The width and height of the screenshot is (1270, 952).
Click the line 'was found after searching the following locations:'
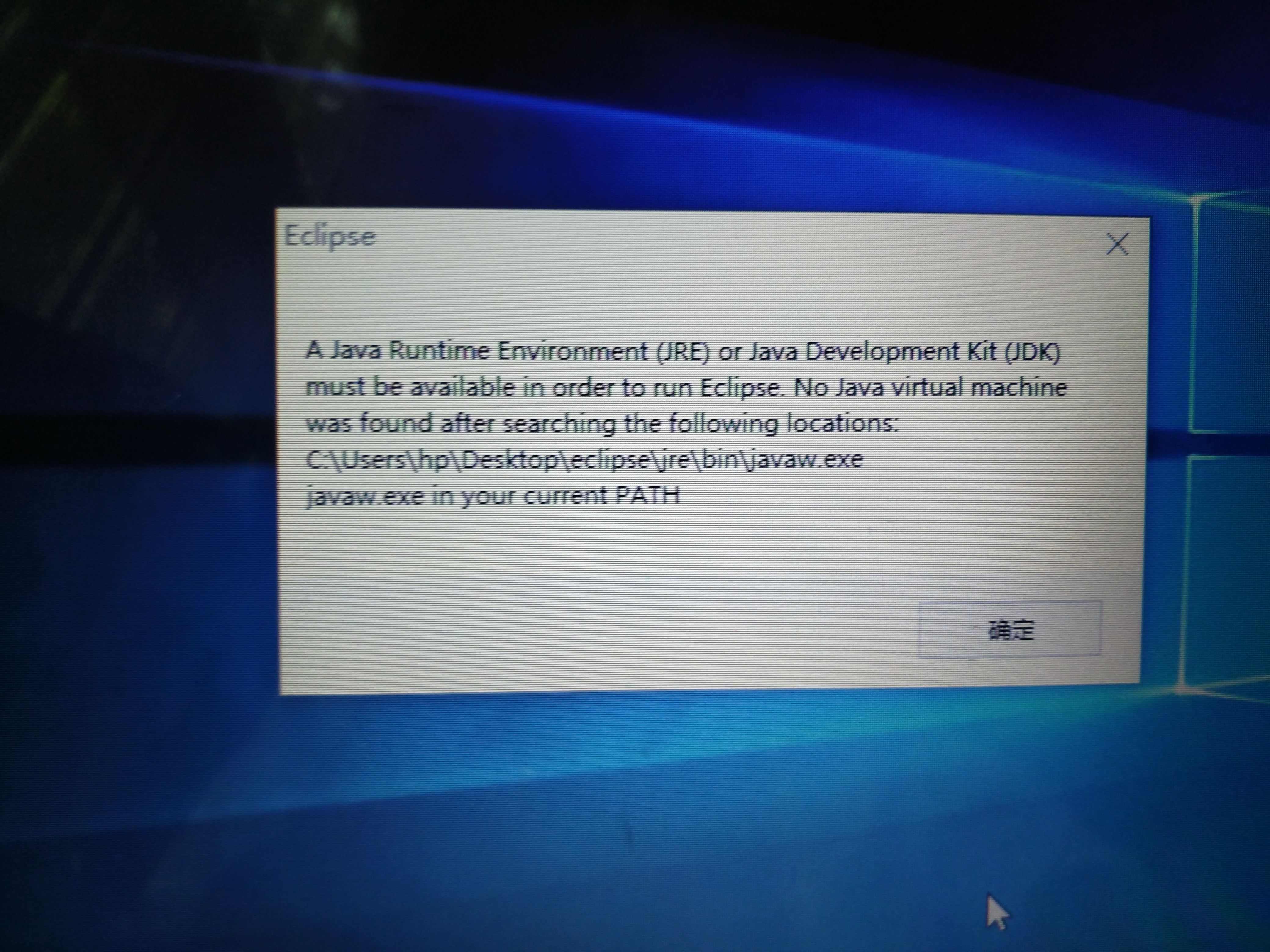point(601,424)
